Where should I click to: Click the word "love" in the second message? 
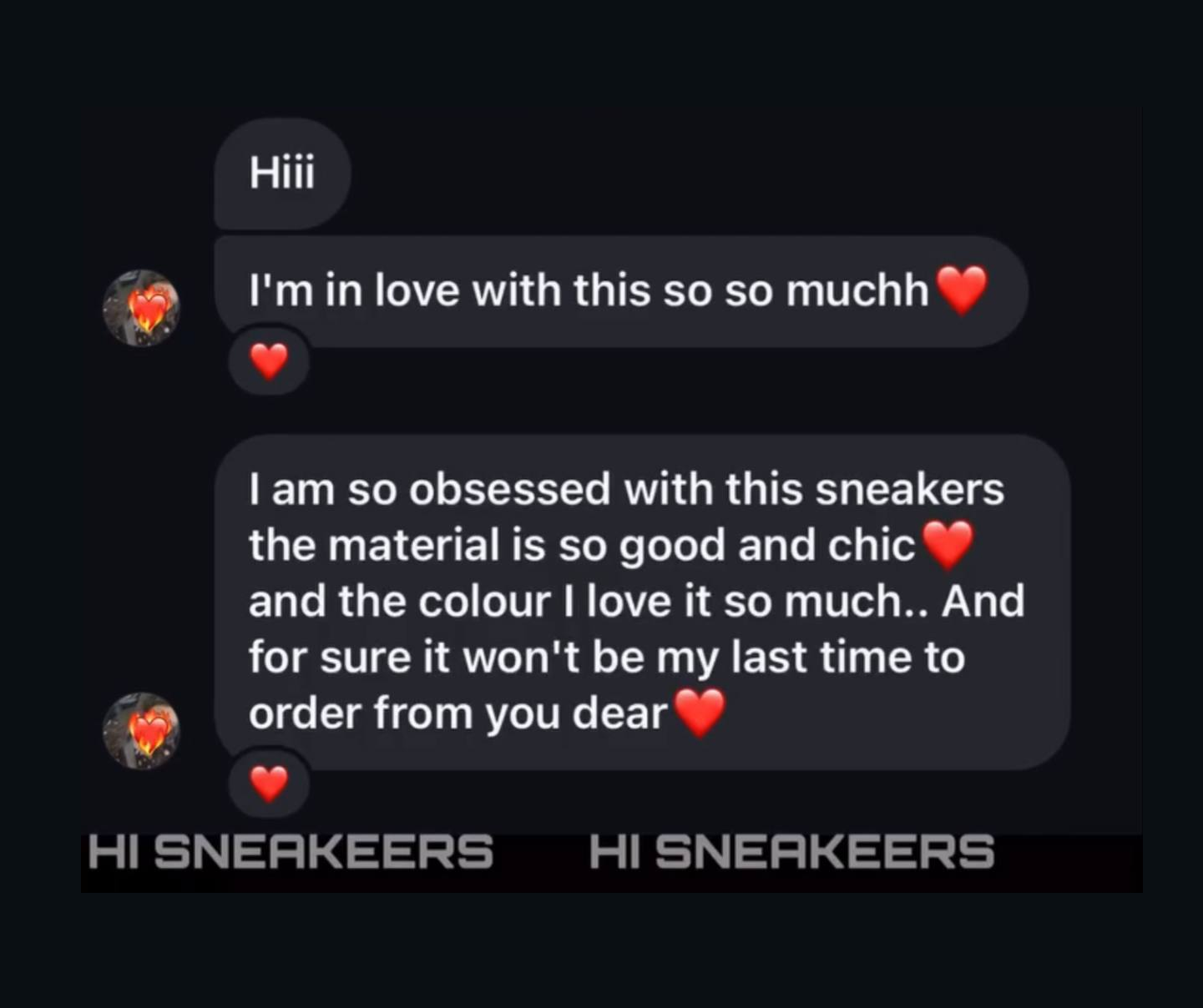coord(417,291)
